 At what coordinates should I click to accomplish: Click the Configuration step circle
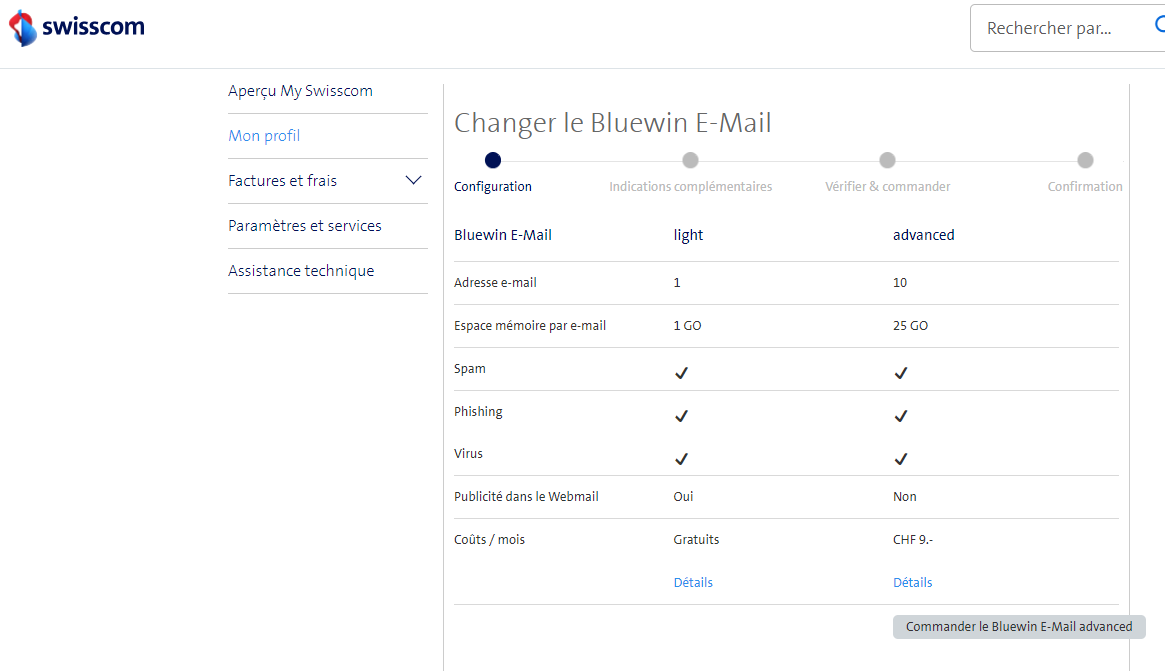point(492,160)
